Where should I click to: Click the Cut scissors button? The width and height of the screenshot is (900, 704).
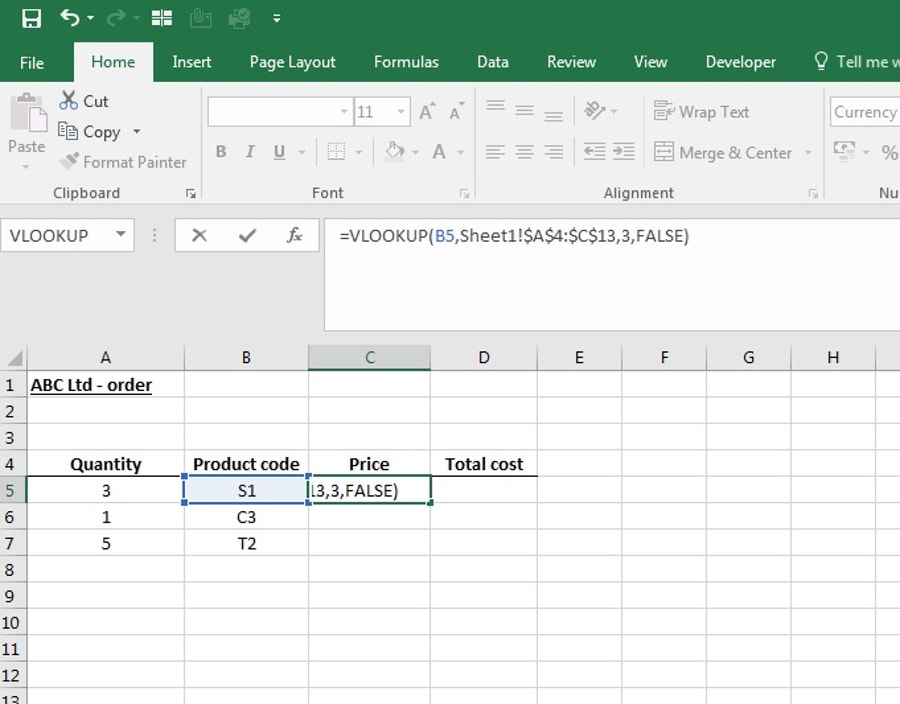point(83,101)
